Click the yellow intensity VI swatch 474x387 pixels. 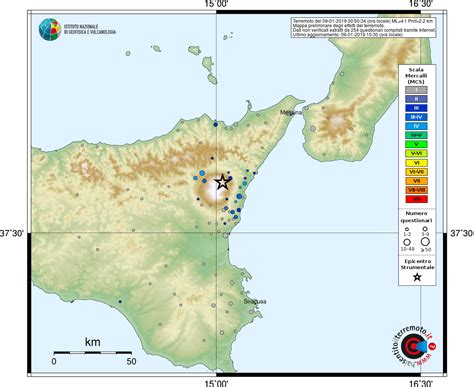pyautogui.click(x=416, y=163)
